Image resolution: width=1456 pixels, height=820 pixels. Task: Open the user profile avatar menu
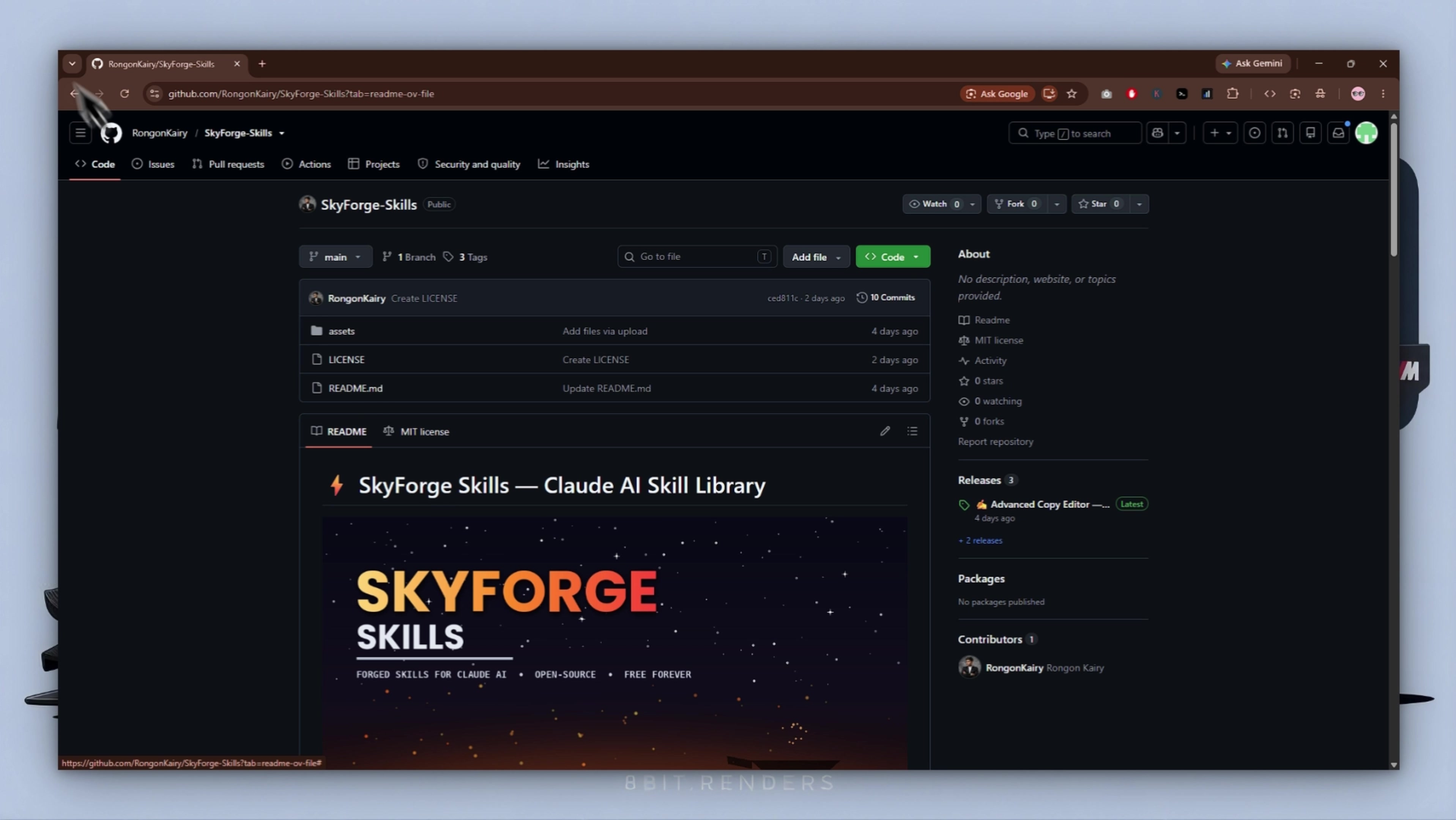(x=1367, y=133)
